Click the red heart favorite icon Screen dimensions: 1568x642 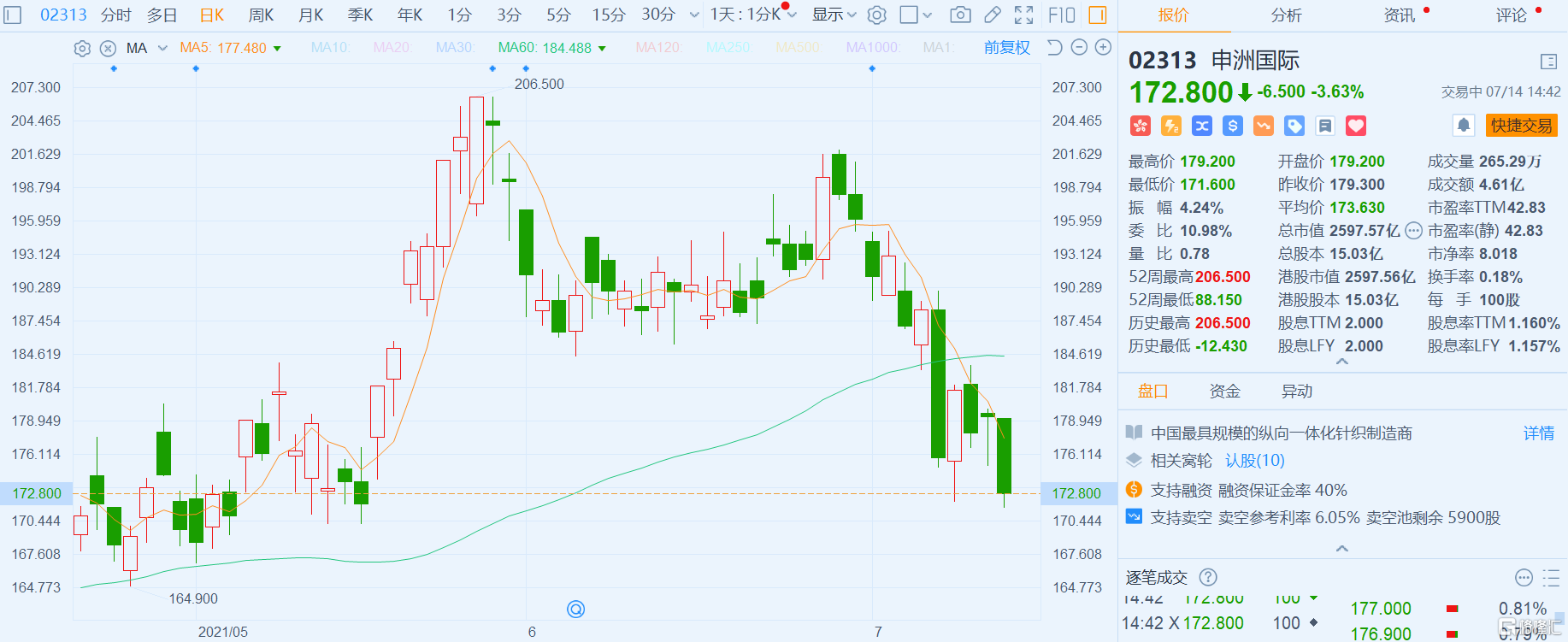coord(1356,127)
